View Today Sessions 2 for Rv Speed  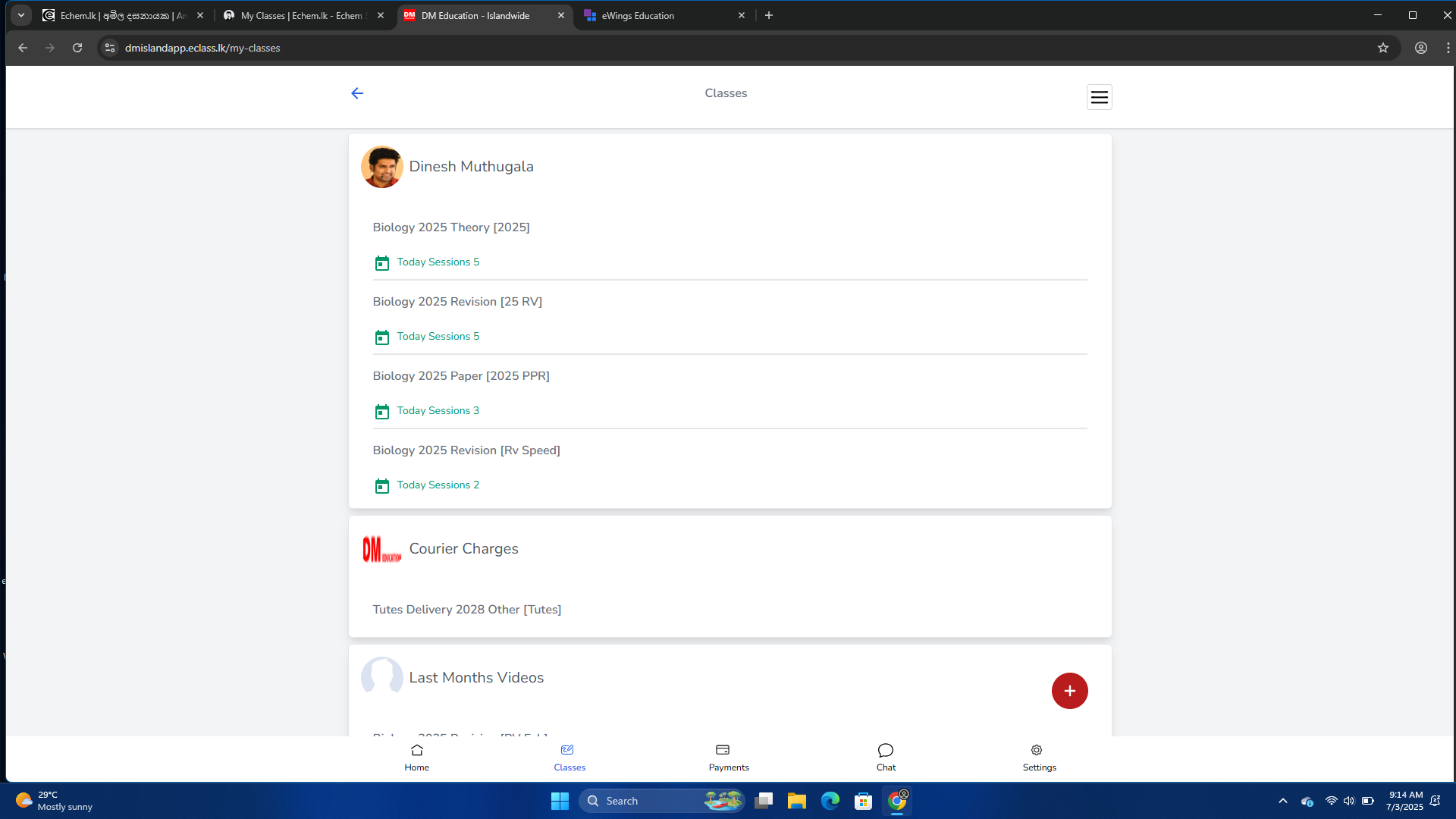coord(438,485)
